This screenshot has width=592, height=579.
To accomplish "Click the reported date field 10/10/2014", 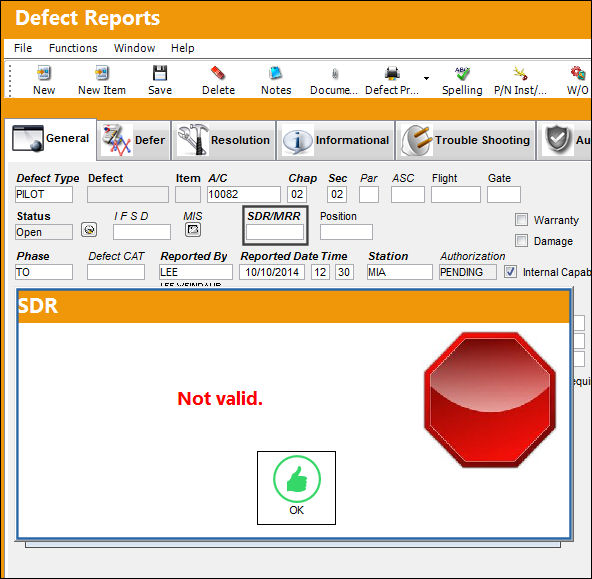I will [272, 272].
